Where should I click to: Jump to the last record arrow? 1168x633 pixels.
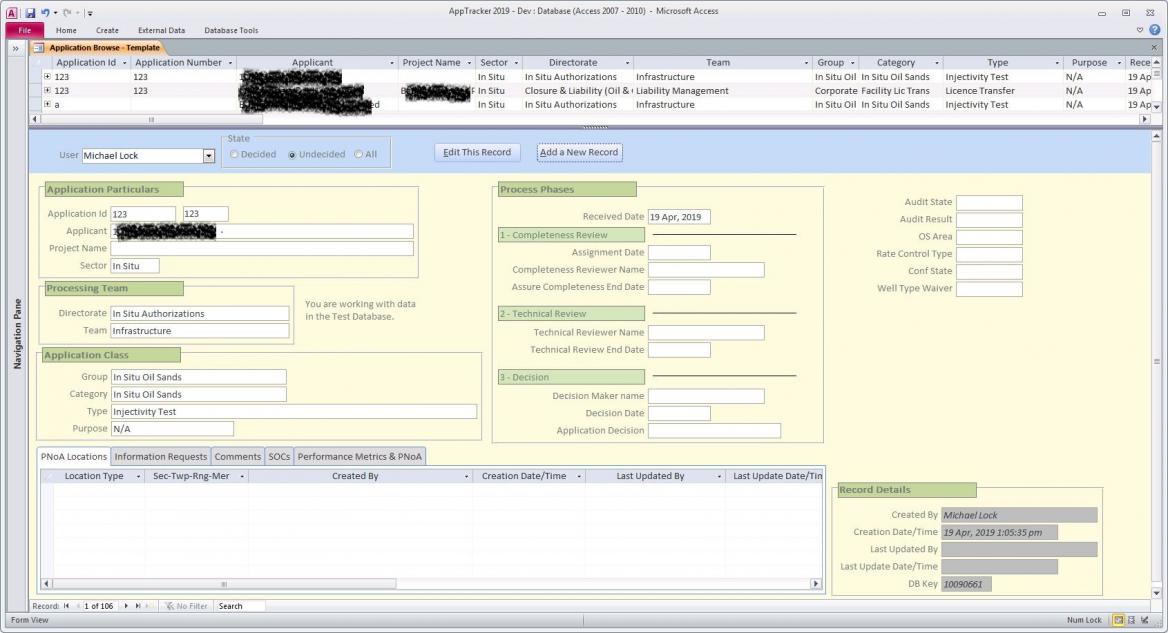pos(138,606)
